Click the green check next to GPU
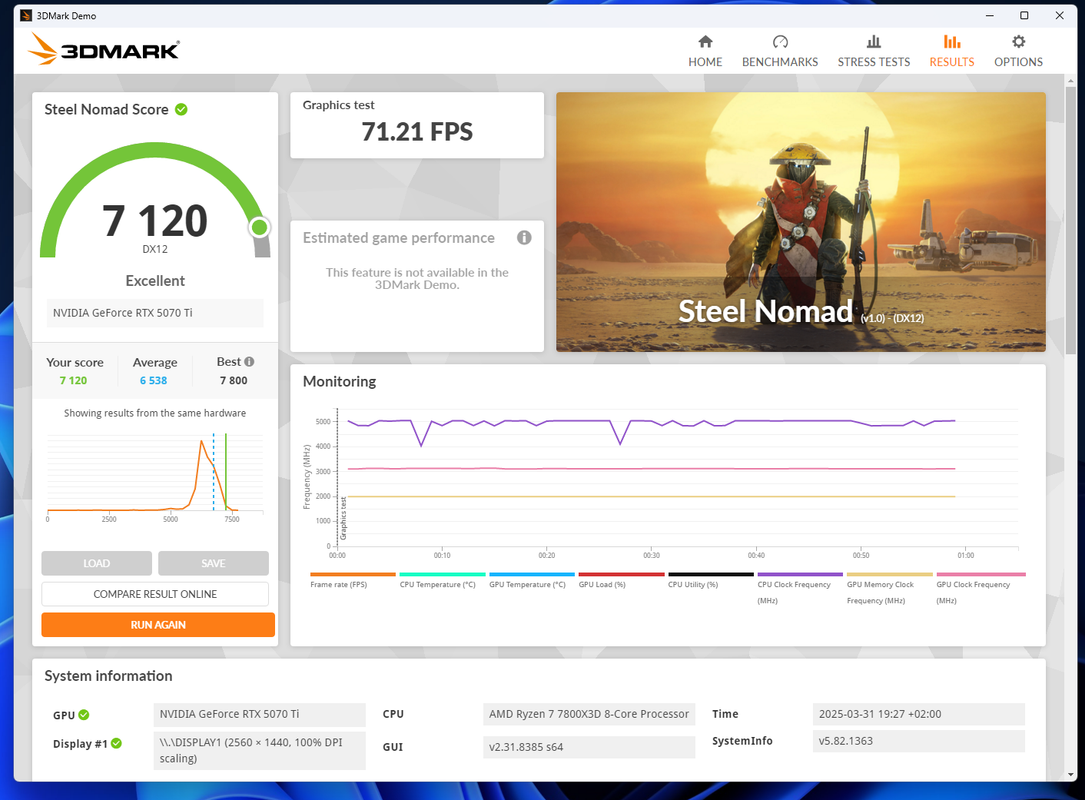Viewport: 1085px width, 800px height. click(84, 715)
